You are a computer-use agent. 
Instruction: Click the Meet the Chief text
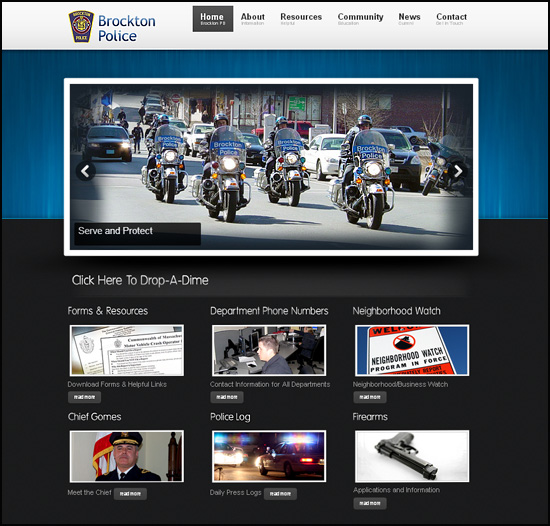[89, 493]
